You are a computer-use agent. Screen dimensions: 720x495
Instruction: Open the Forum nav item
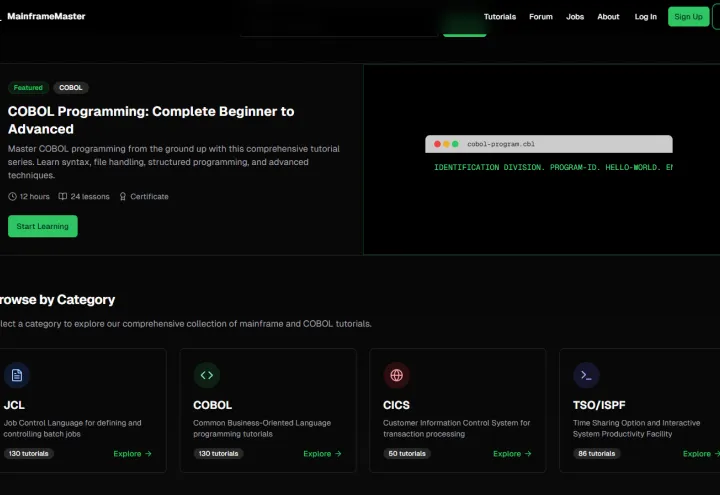541,17
